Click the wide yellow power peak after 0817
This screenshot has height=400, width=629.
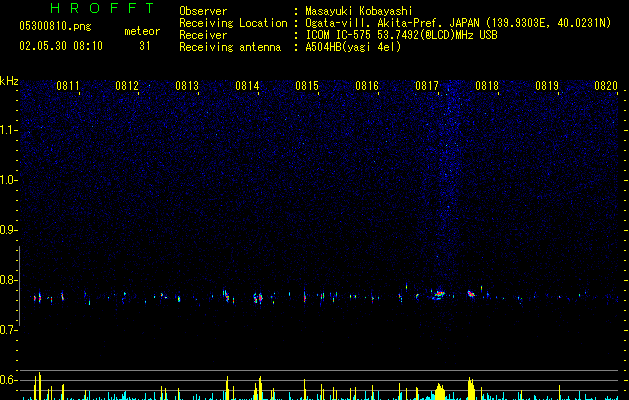coord(440,392)
